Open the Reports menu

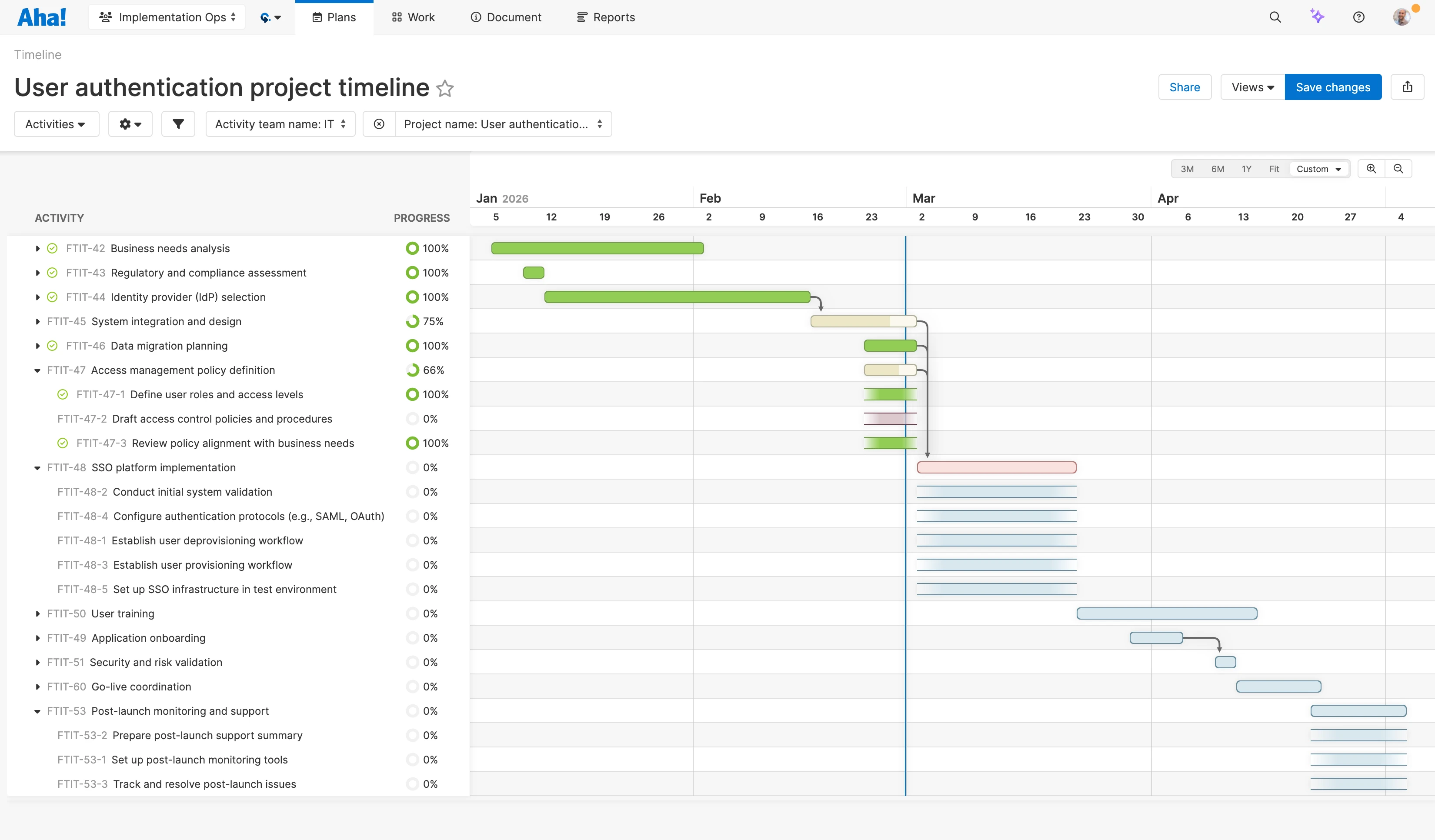click(605, 17)
